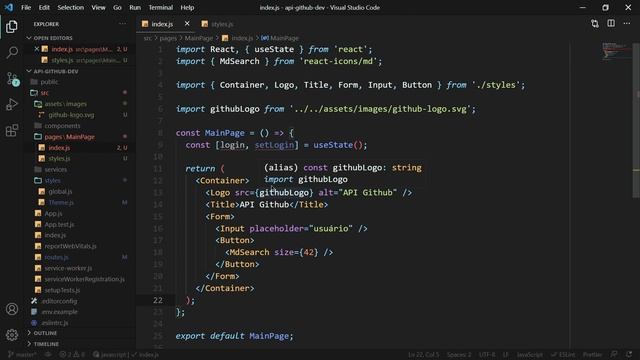Open .env.example file
The width and height of the screenshot is (640, 360).
pyautogui.click(x=80, y=312)
